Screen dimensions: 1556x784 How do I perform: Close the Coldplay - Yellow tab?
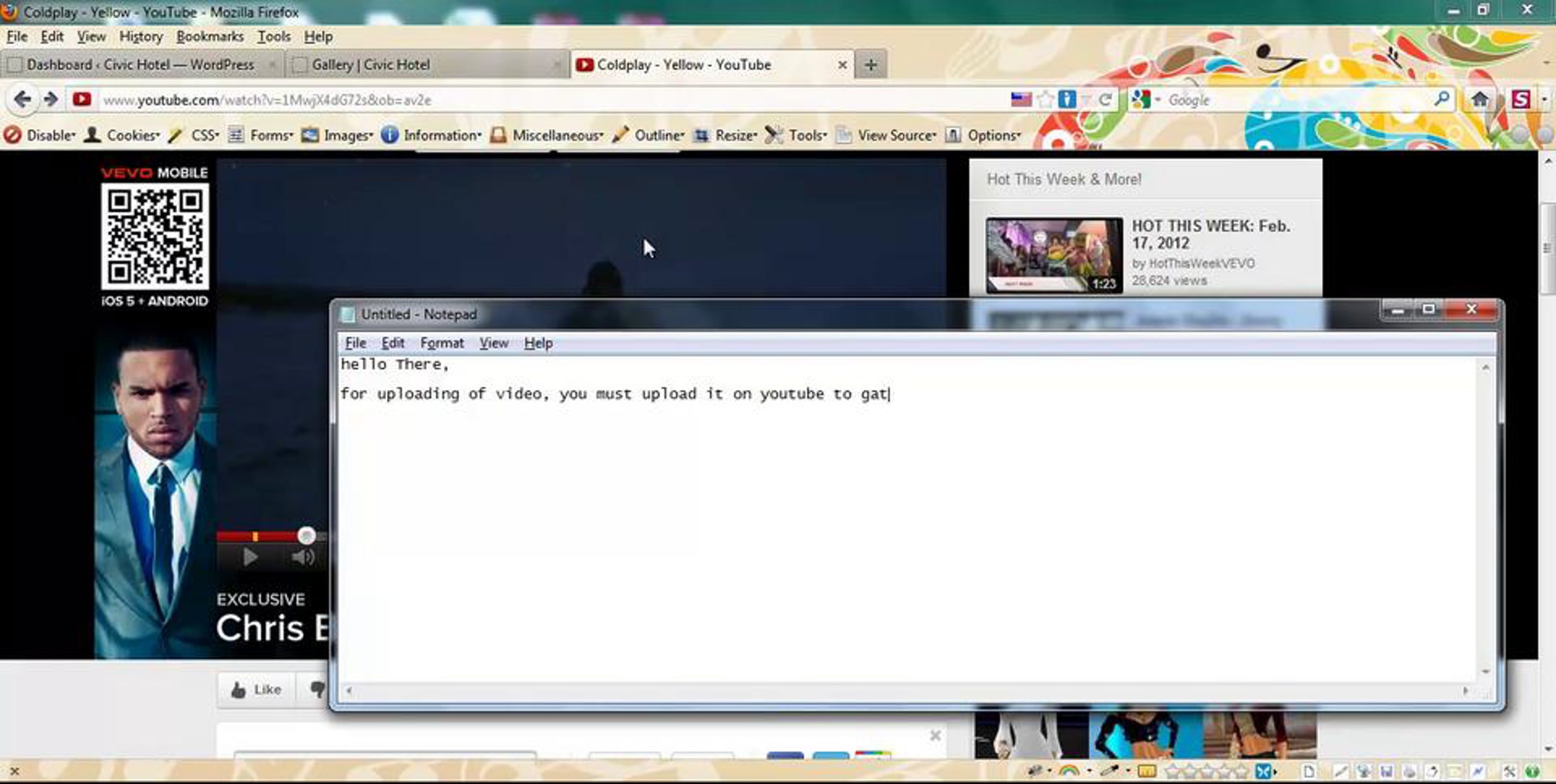tap(842, 65)
